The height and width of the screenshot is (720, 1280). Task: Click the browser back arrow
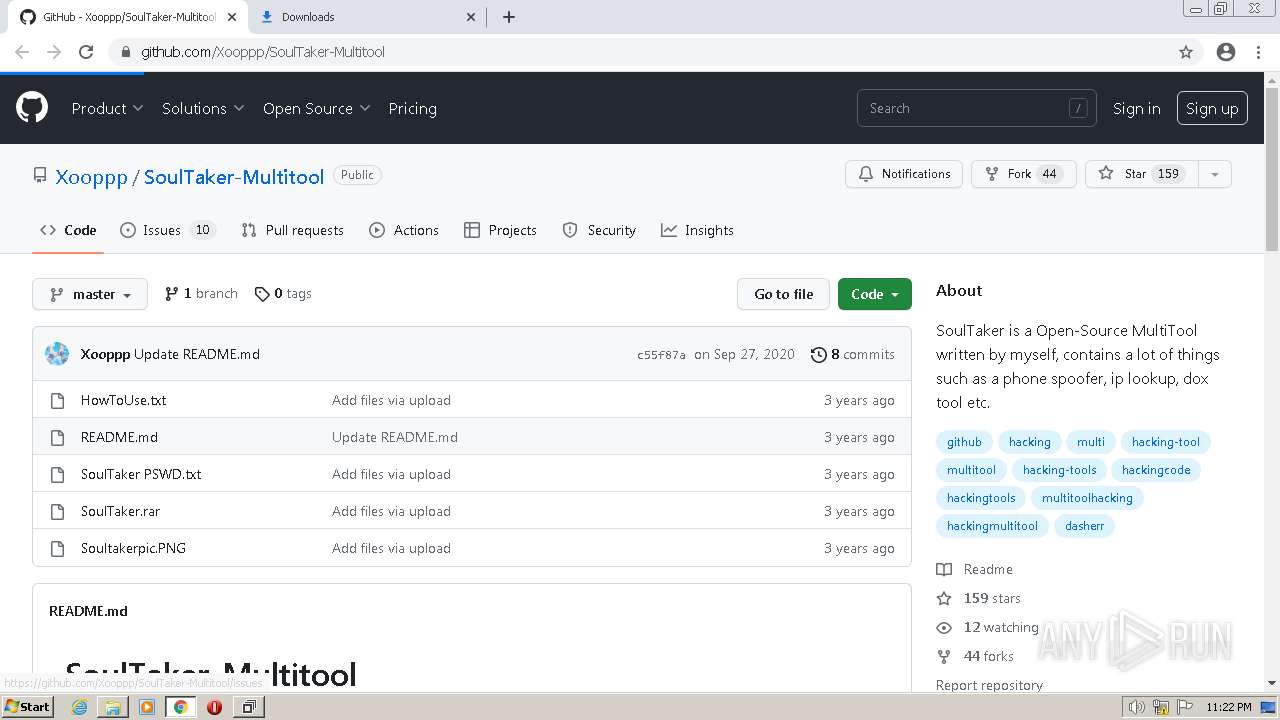click(x=22, y=52)
